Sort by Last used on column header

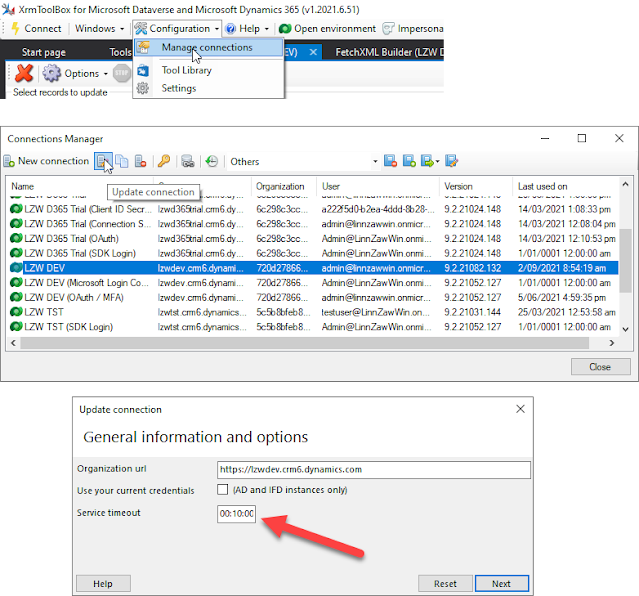coord(566,186)
